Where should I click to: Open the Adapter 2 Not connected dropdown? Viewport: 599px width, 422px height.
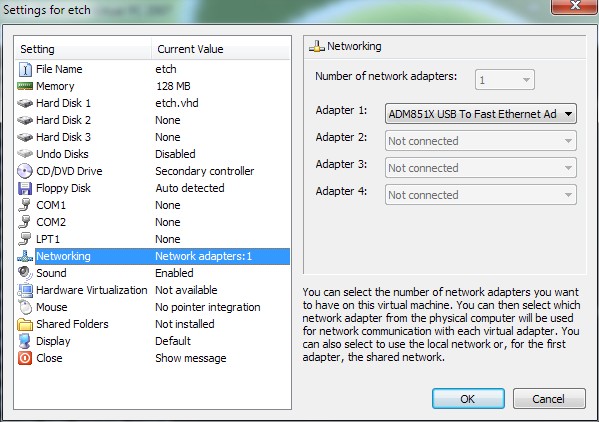point(481,141)
